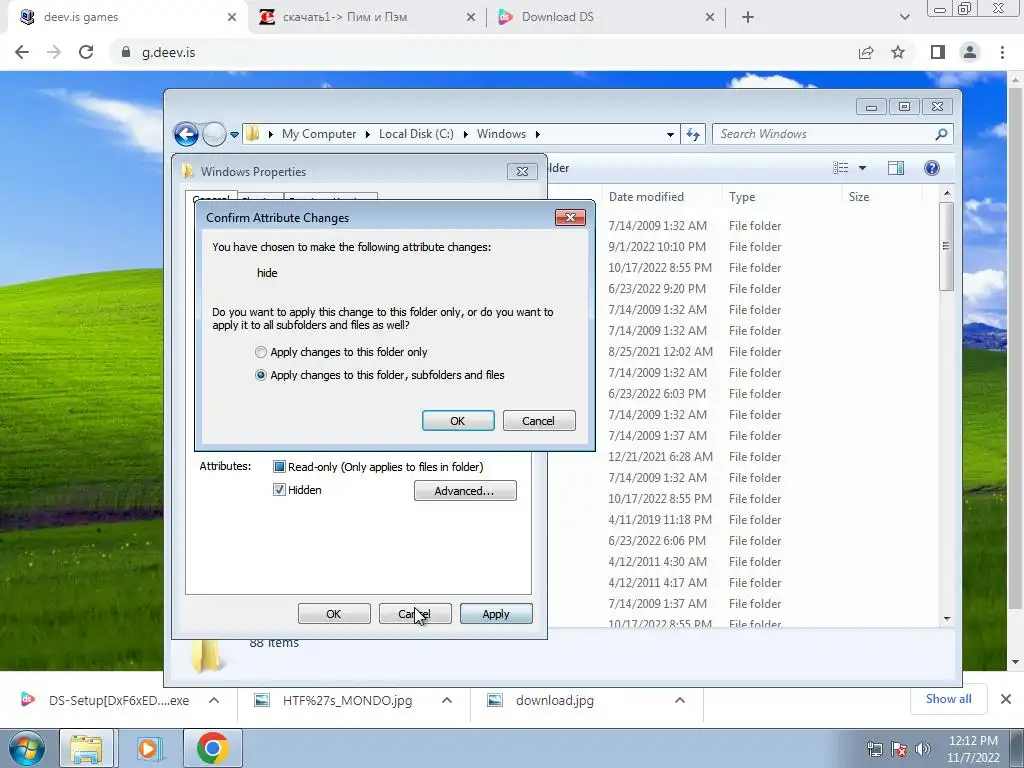Click Chrome back navigation arrow
This screenshot has width=1024, height=768.
pyautogui.click(x=22, y=52)
